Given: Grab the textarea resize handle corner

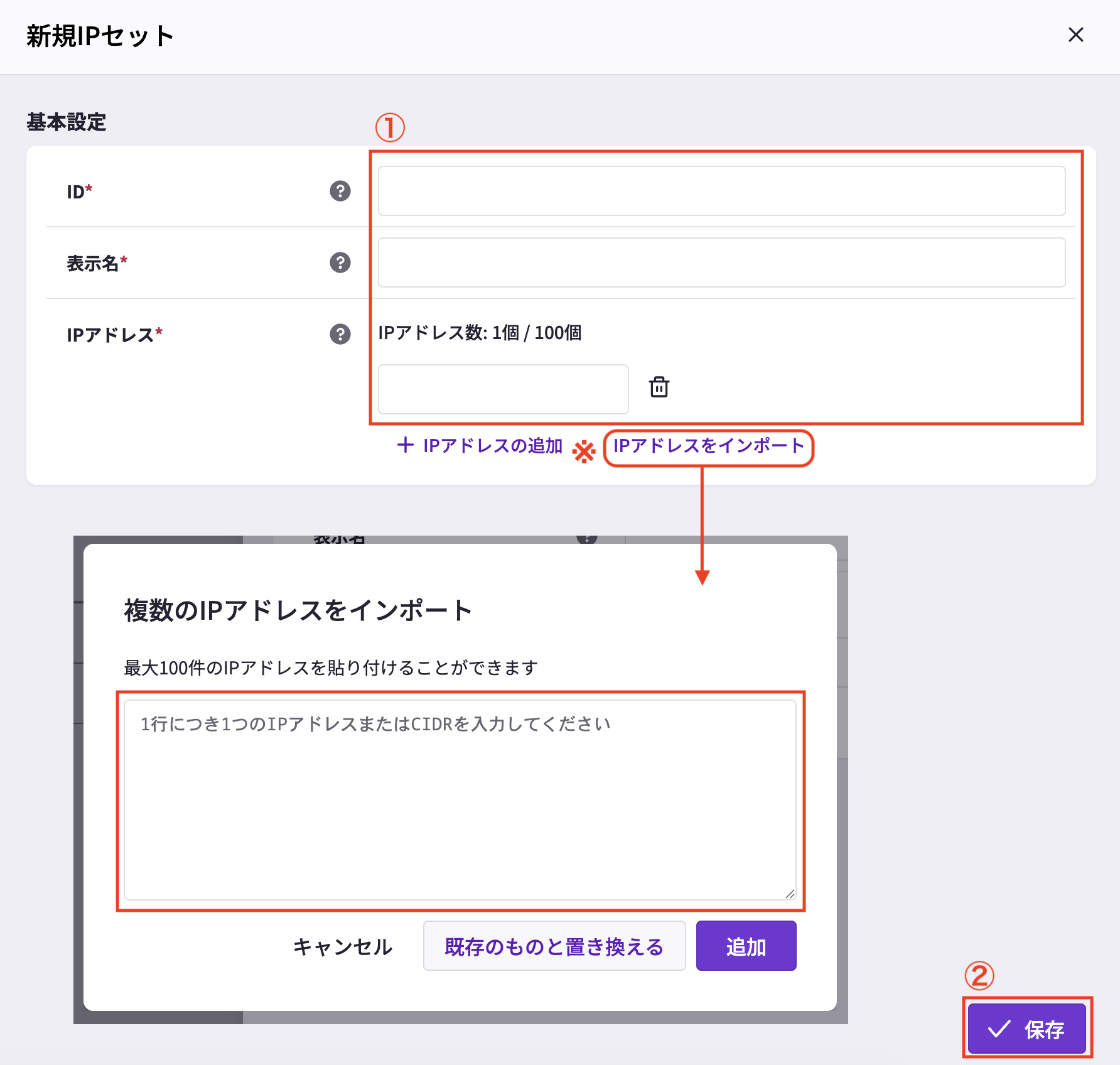Looking at the screenshot, I should [x=790, y=894].
